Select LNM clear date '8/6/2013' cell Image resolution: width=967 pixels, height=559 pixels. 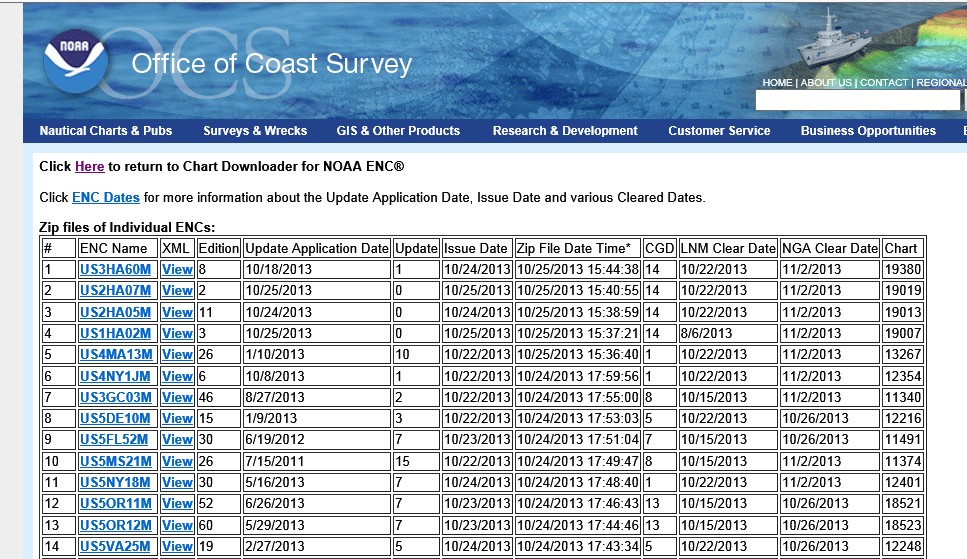pyautogui.click(x=728, y=333)
